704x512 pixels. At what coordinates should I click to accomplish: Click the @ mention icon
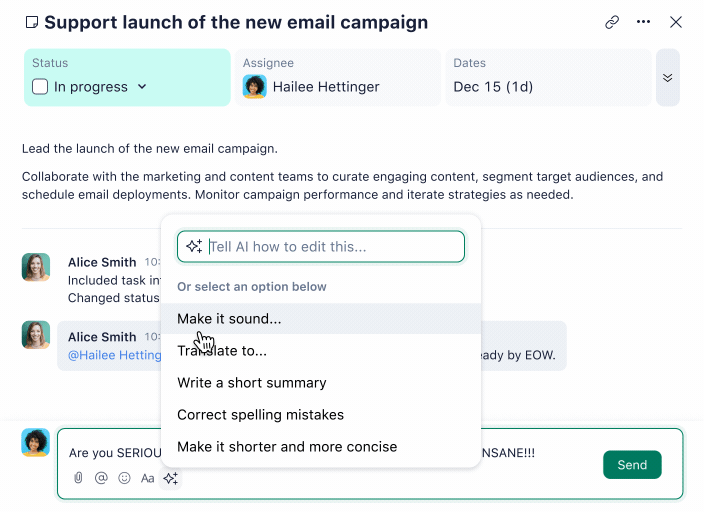coord(101,478)
